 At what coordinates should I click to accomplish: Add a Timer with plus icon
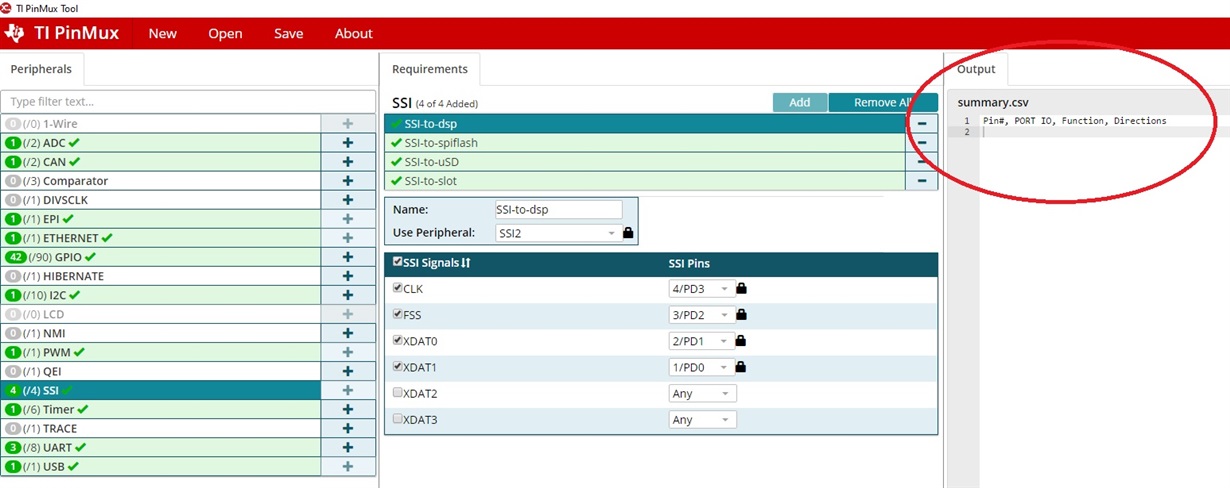click(348, 409)
